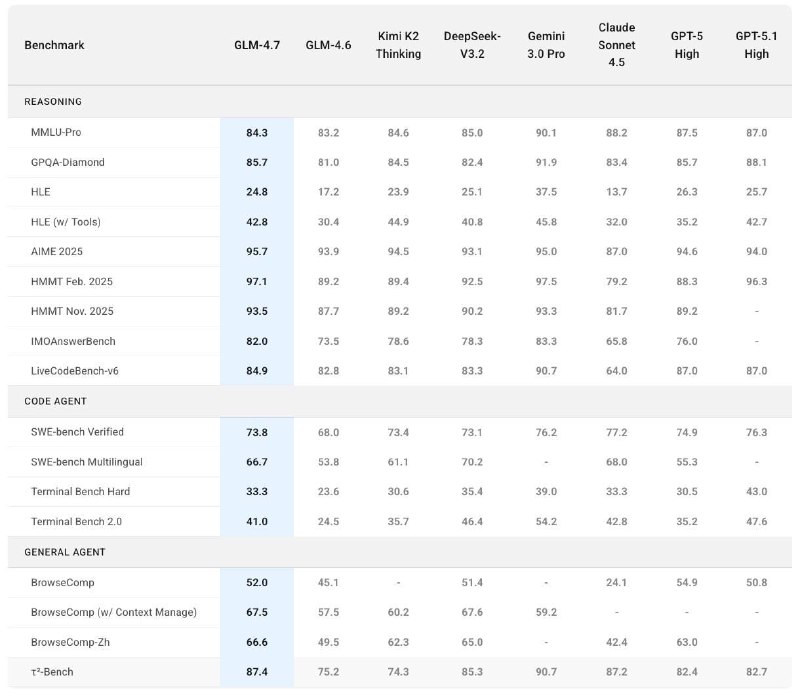Viewport: 800px width, 697px height.
Task: Click the GENERAL AGENT section heading
Action: pos(65,551)
